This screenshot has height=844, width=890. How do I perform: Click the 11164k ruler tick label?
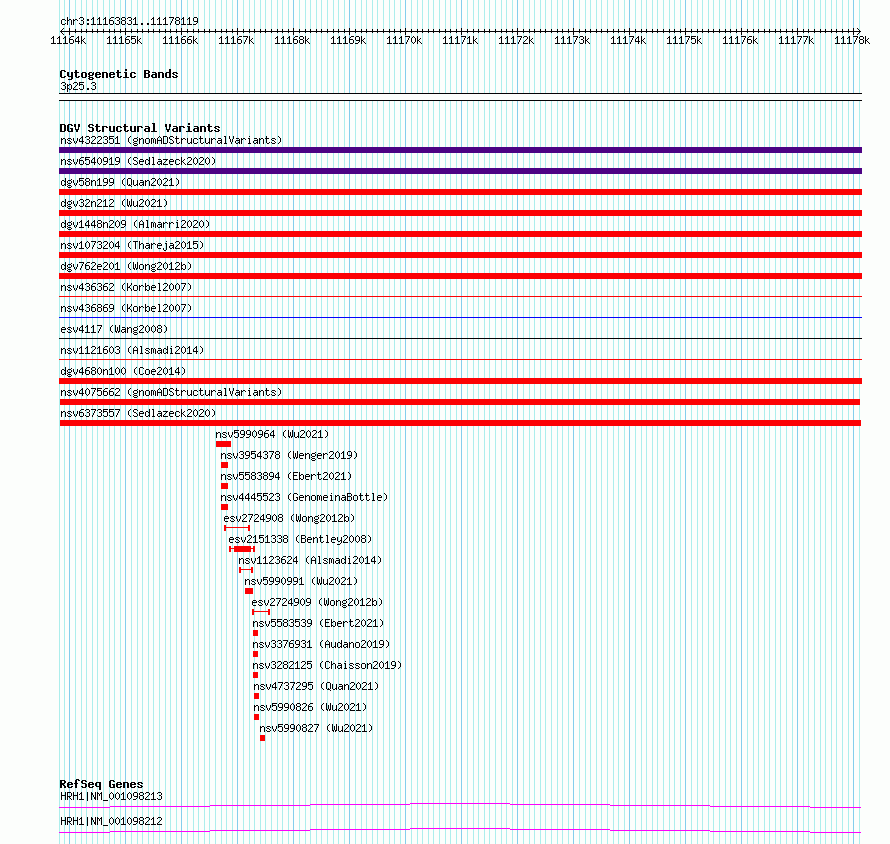[68, 40]
